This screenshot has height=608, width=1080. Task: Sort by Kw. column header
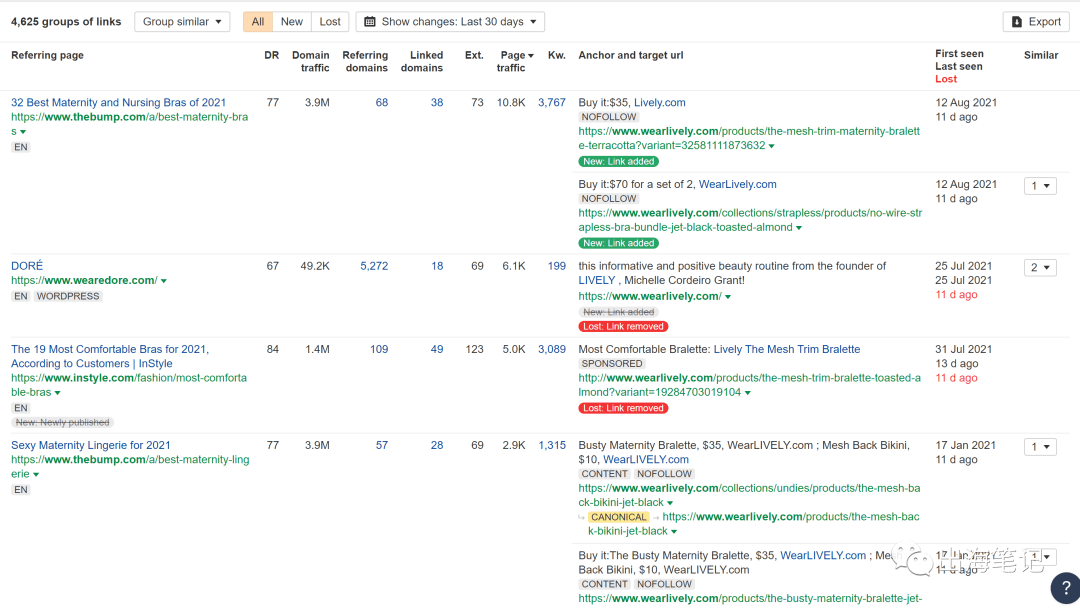[557, 55]
